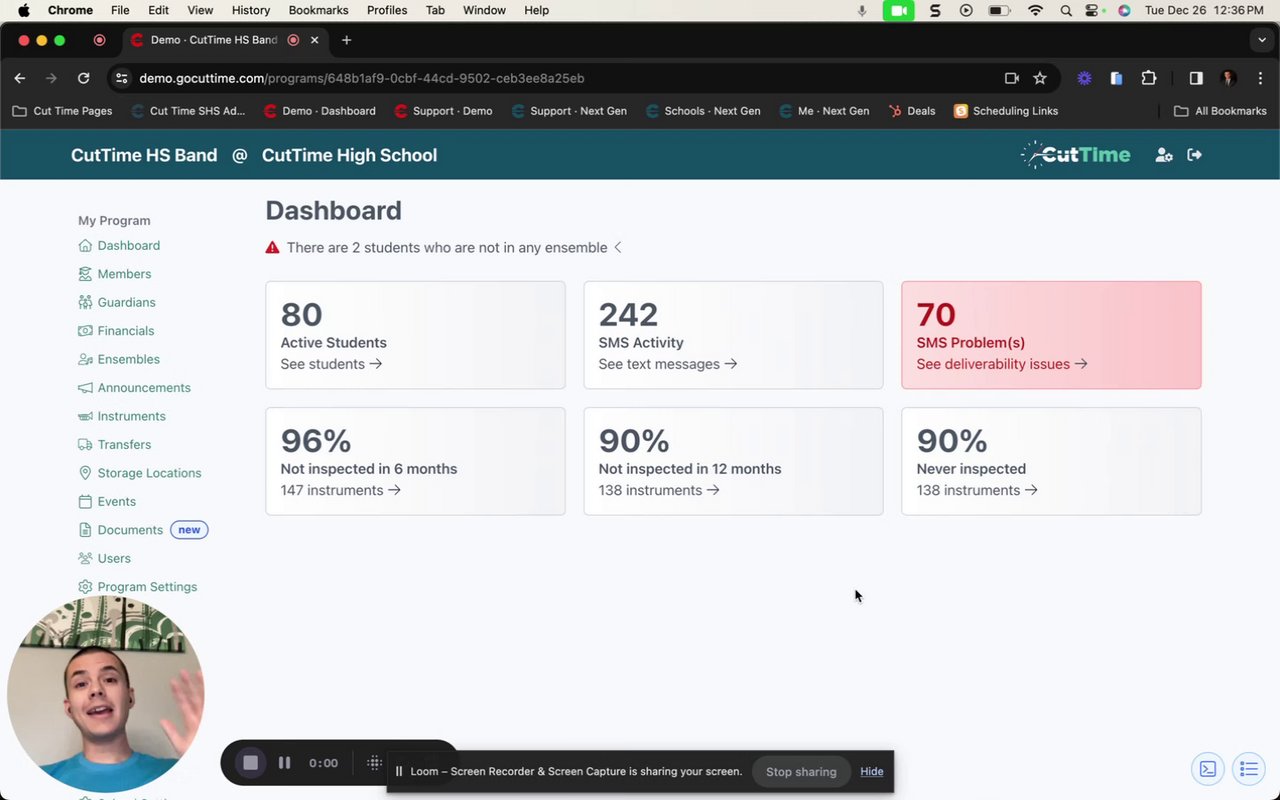This screenshot has width=1280, height=800.
Task: Click the list icon button at bottom right
Action: [x=1249, y=768]
